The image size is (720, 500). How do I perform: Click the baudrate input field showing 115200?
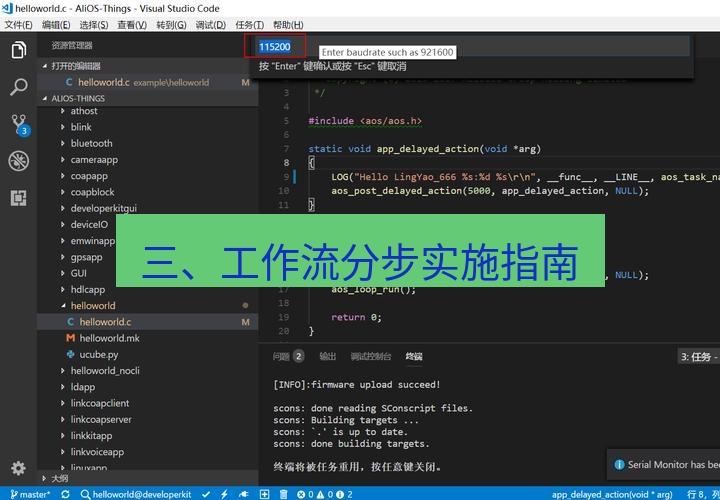click(471, 46)
